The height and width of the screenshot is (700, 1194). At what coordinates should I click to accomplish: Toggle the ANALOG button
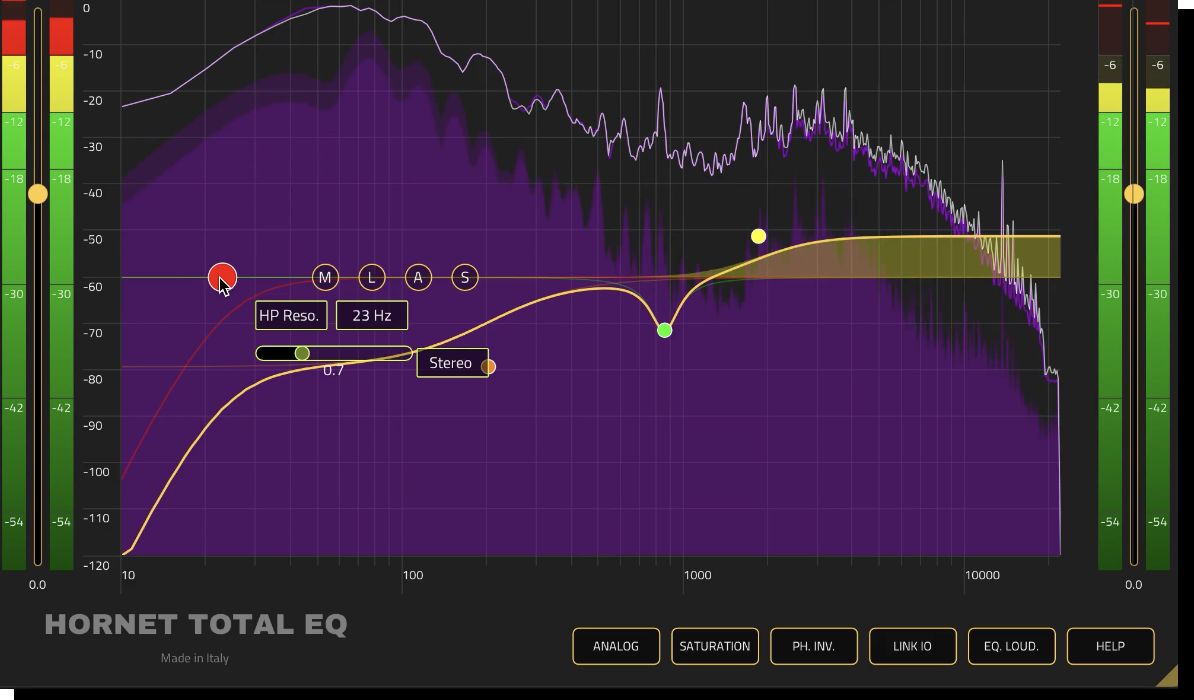pyautogui.click(x=616, y=646)
